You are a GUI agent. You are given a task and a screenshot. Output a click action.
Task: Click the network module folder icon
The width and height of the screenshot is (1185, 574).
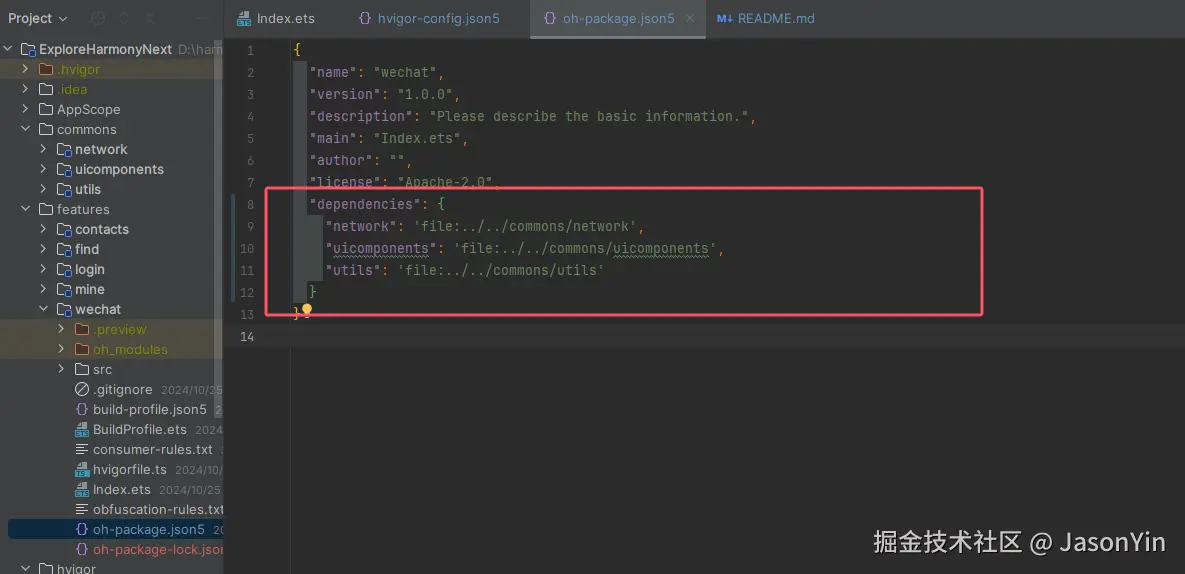click(x=64, y=150)
